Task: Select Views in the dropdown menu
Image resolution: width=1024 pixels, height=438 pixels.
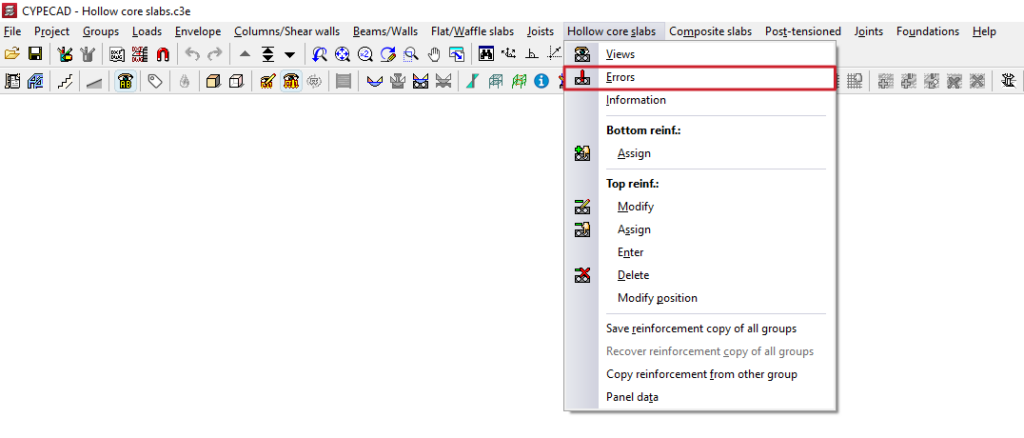Action: 700,54
